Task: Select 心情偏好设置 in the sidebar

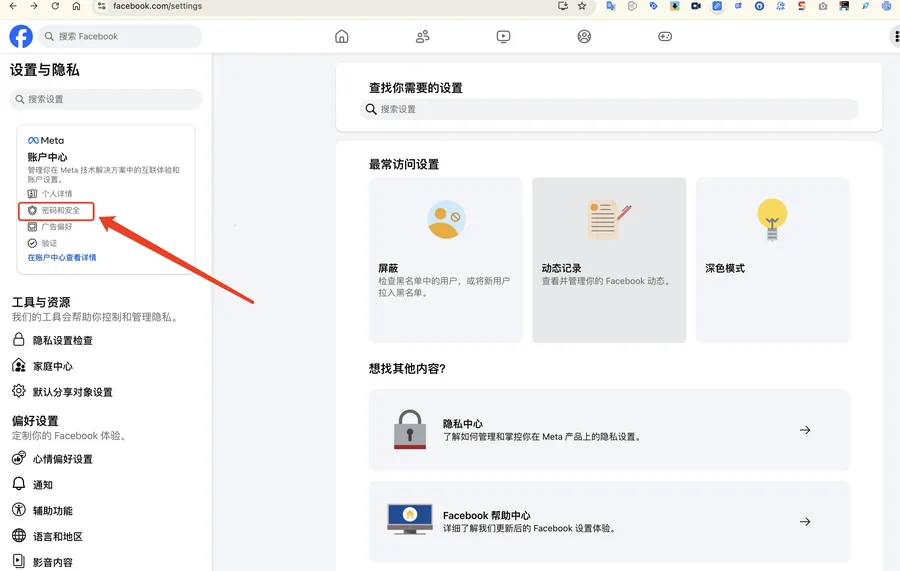Action: [63, 459]
